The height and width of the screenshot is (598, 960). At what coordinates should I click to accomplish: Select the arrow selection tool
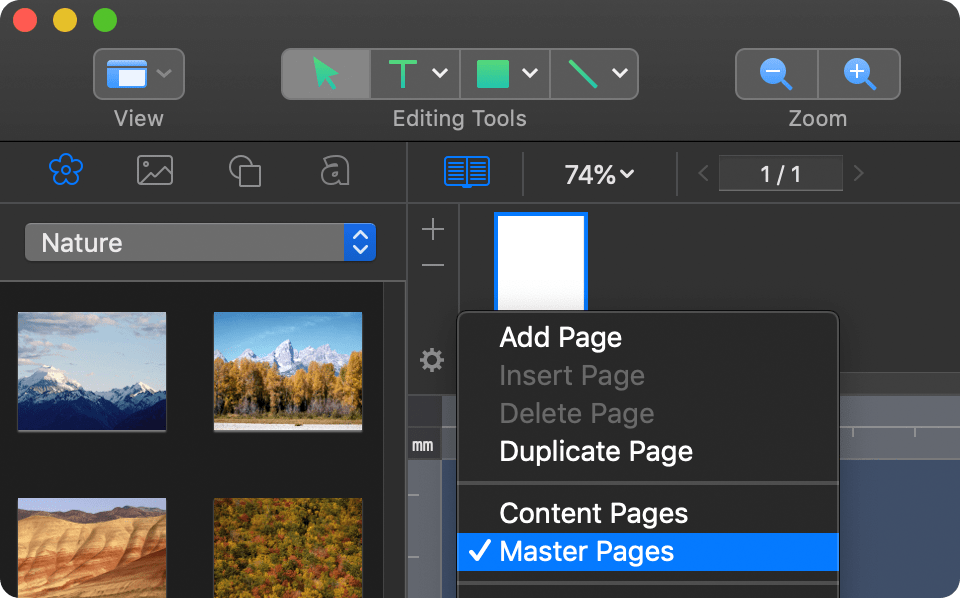(324, 73)
